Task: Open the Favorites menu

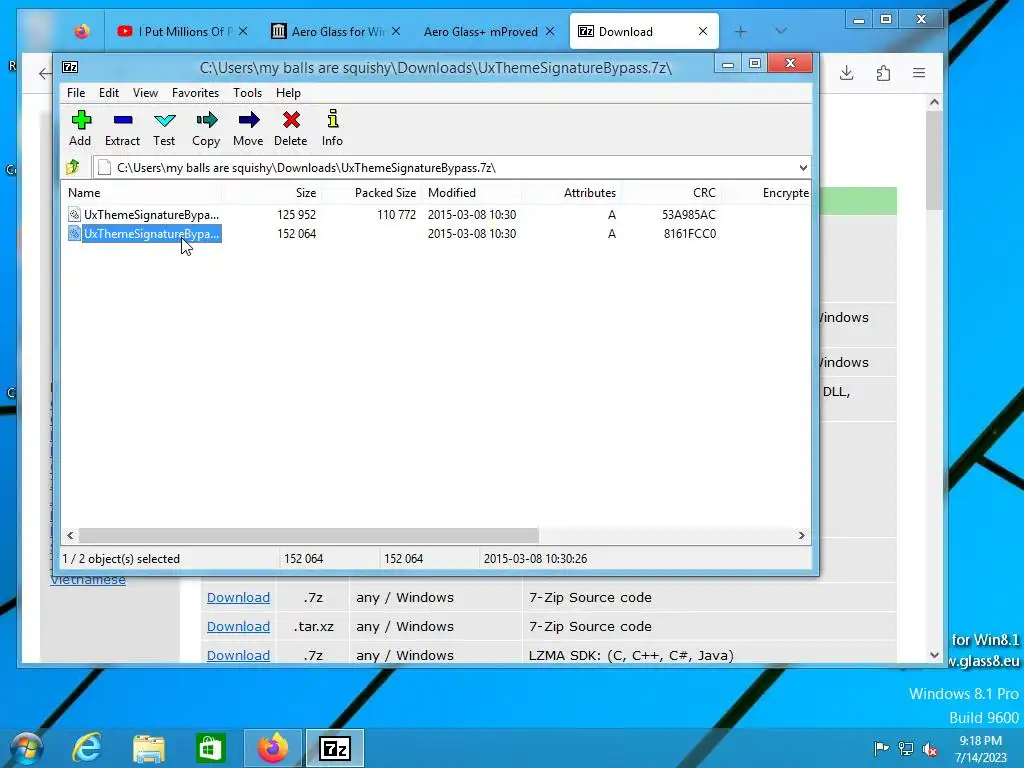Action: (x=195, y=93)
